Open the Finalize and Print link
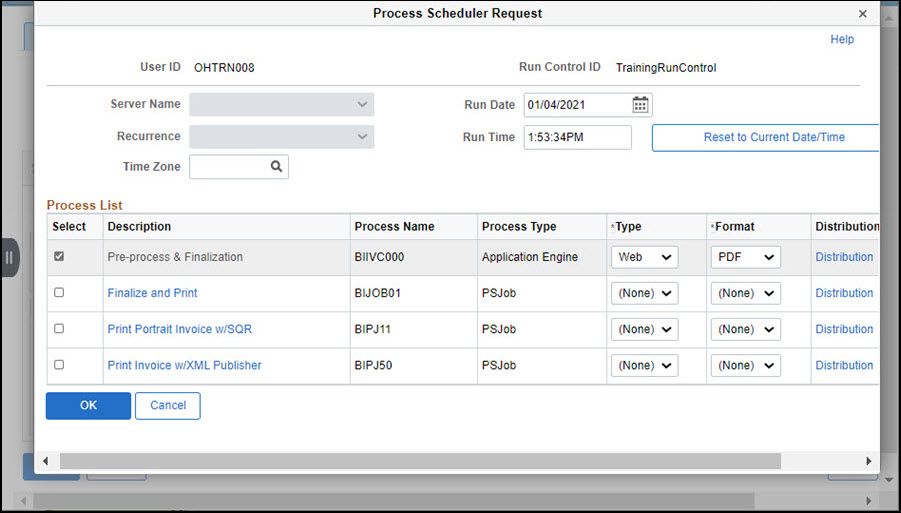This screenshot has width=901, height=513. pos(152,293)
